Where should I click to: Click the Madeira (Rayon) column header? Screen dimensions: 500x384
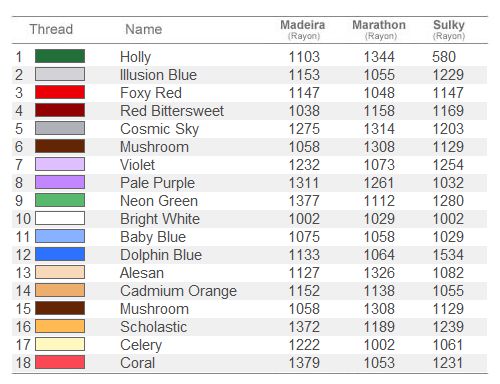303,30
